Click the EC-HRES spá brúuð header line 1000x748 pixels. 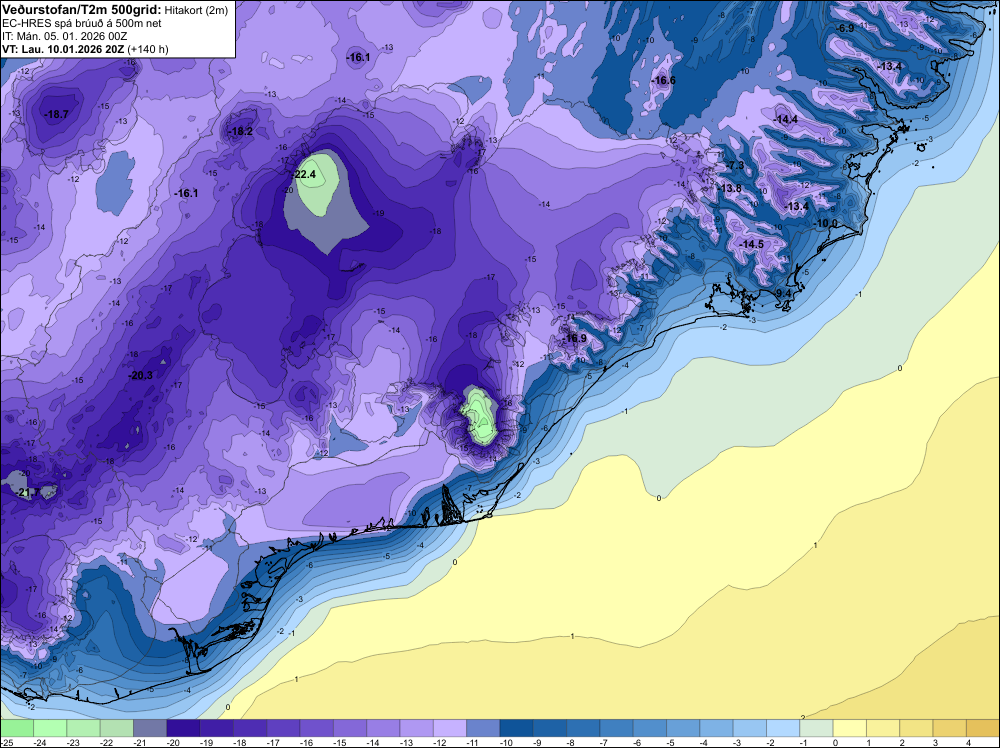82,23
